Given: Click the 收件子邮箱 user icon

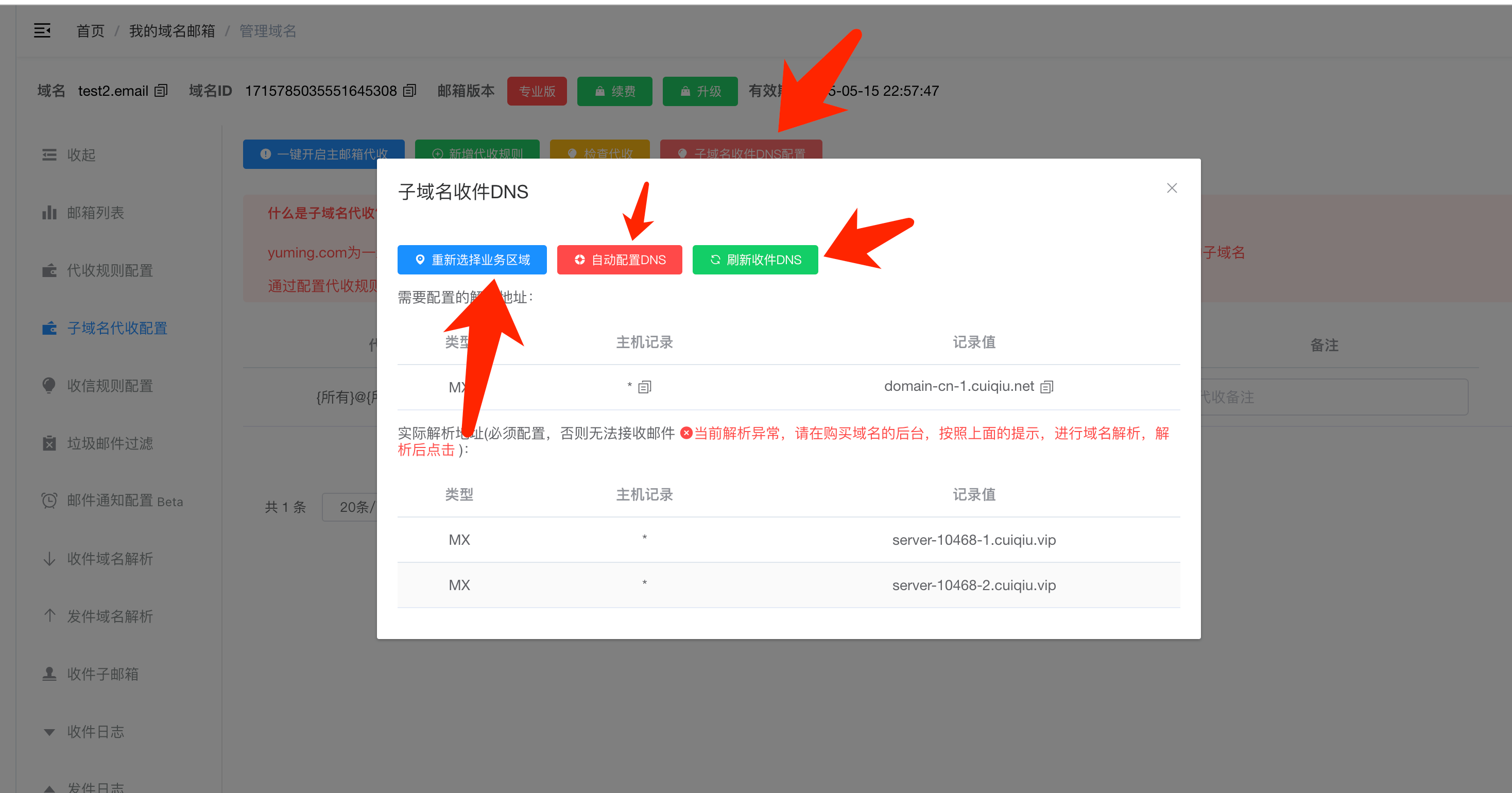Looking at the screenshot, I should coord(49,673).
